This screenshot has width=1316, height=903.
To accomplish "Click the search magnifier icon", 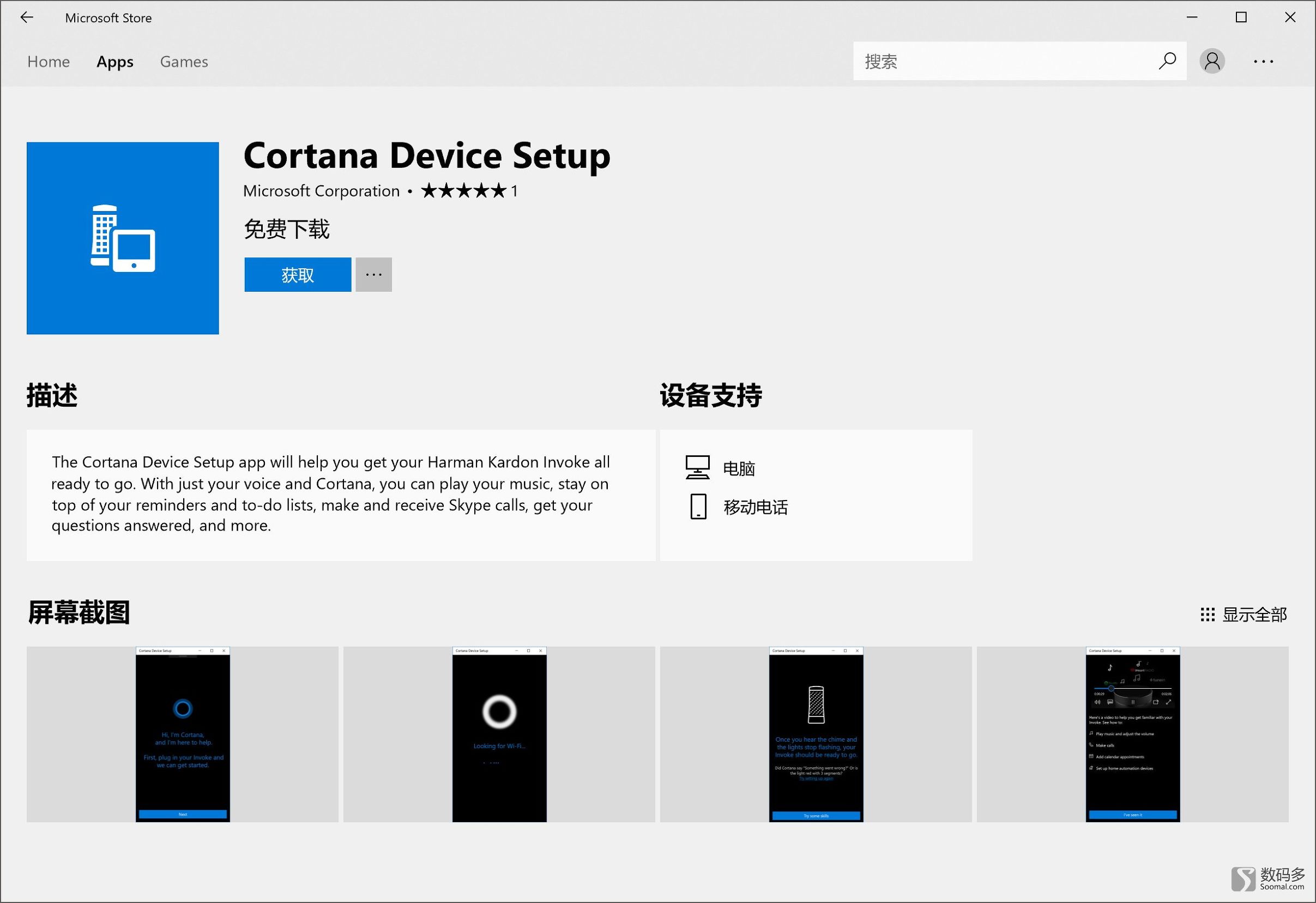I will [1167, 61].
